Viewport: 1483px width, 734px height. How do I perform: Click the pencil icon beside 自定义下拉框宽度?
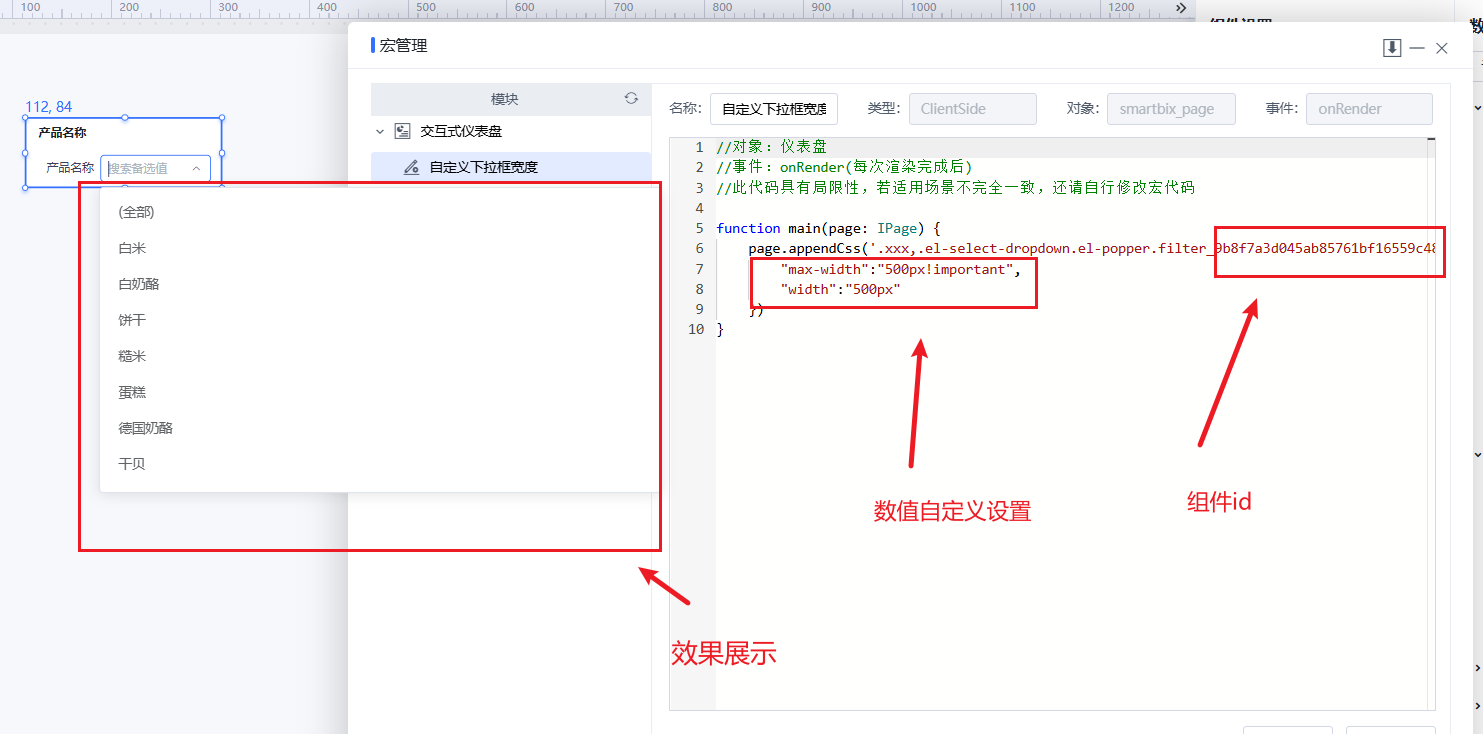pyautogui.click(x=411, y=167)
